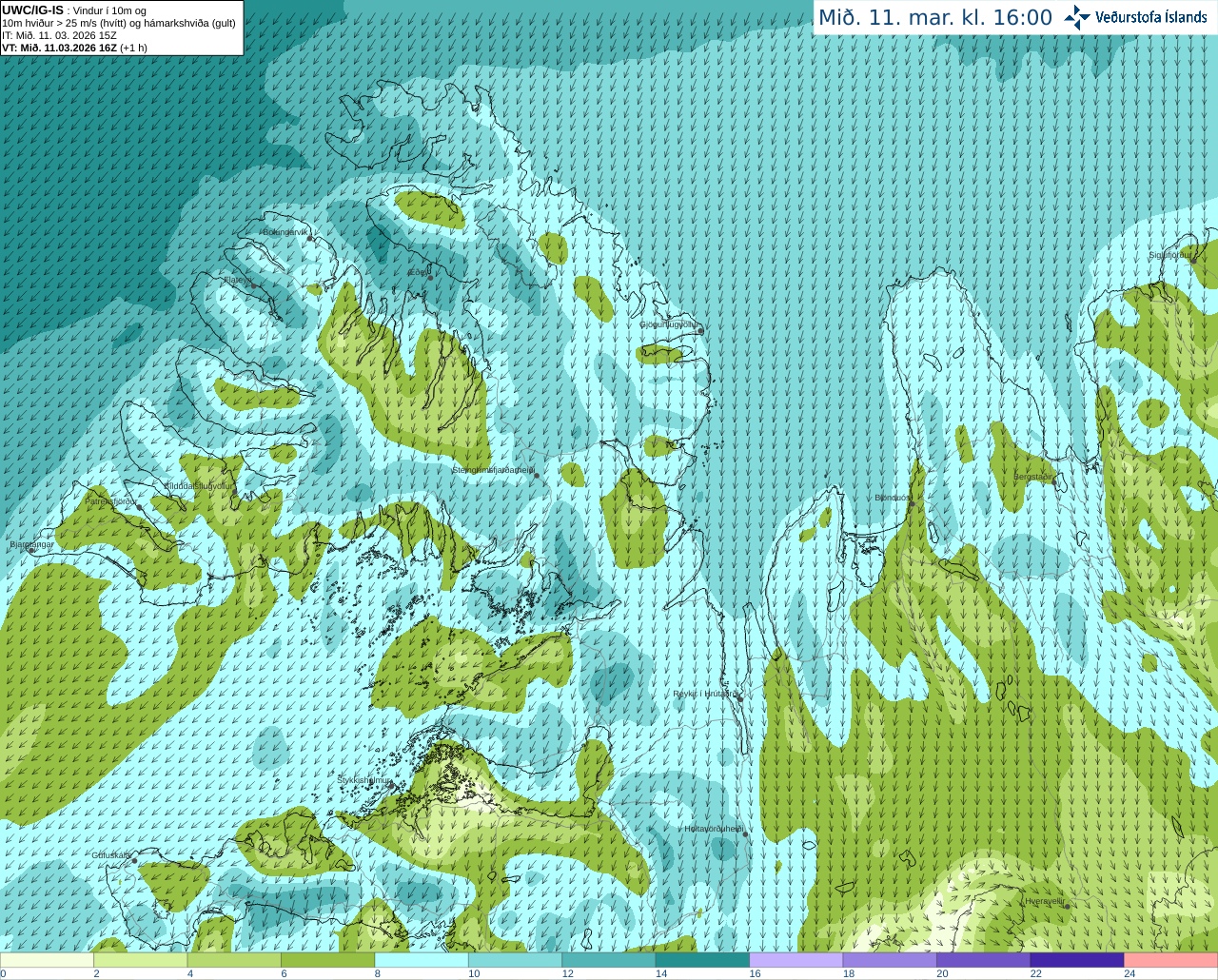Screen dimensions: 1218x980
Task: Click the Reykir í Hrútafirði station dot
Action: point(738,697)
